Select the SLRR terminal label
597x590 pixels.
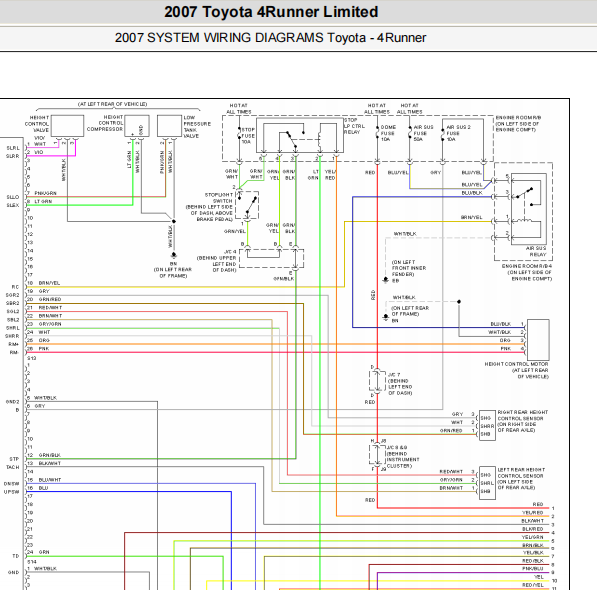click(x=13, y=156)
